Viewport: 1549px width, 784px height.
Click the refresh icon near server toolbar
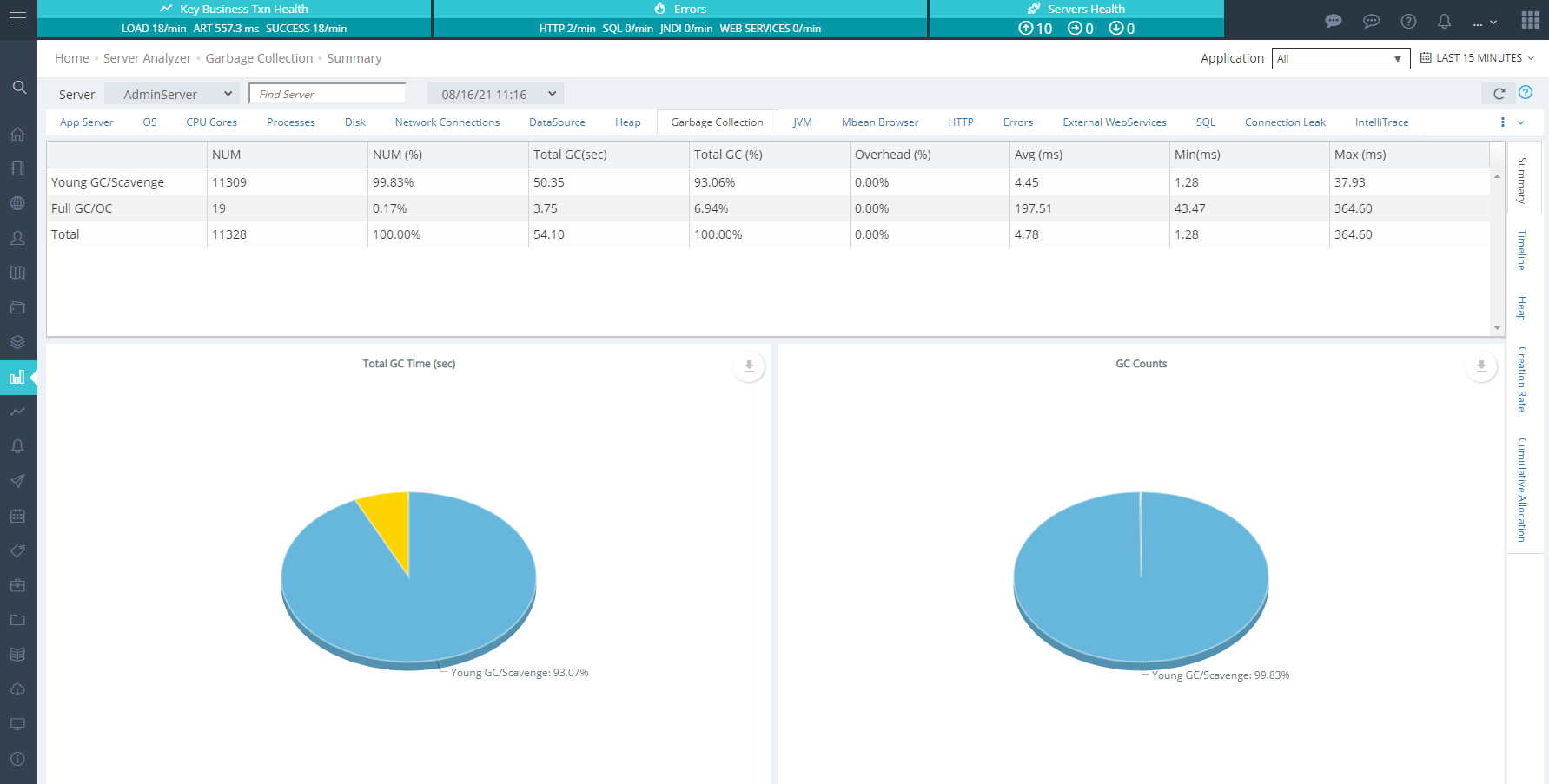[1499, 94]
